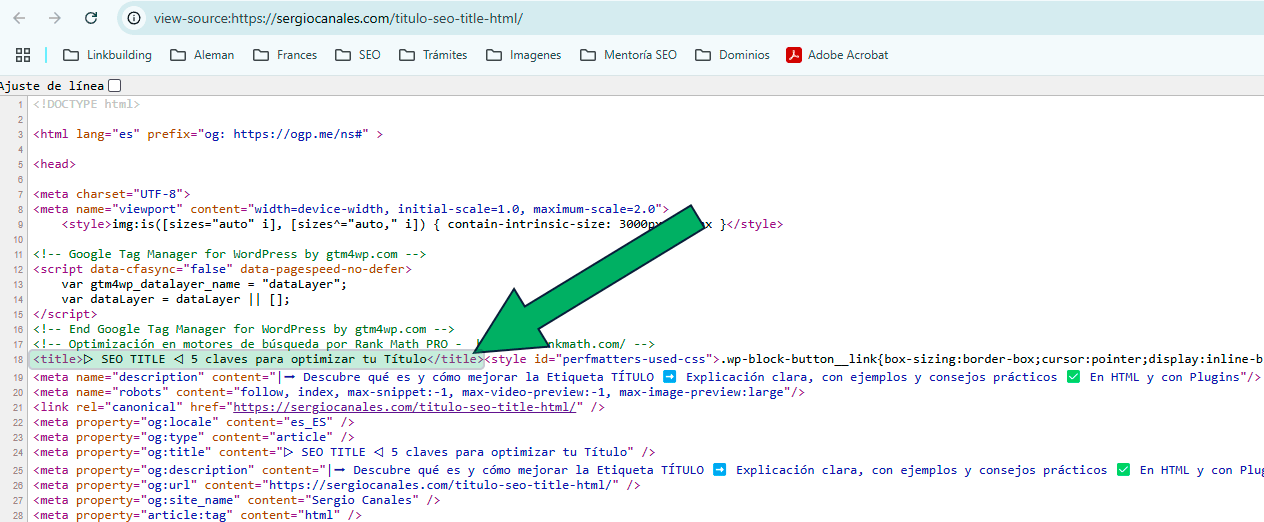This screenshot has height=522, width=1264.
Task: Show the Imagenes bookmark folder
Action: pos(523,55)
